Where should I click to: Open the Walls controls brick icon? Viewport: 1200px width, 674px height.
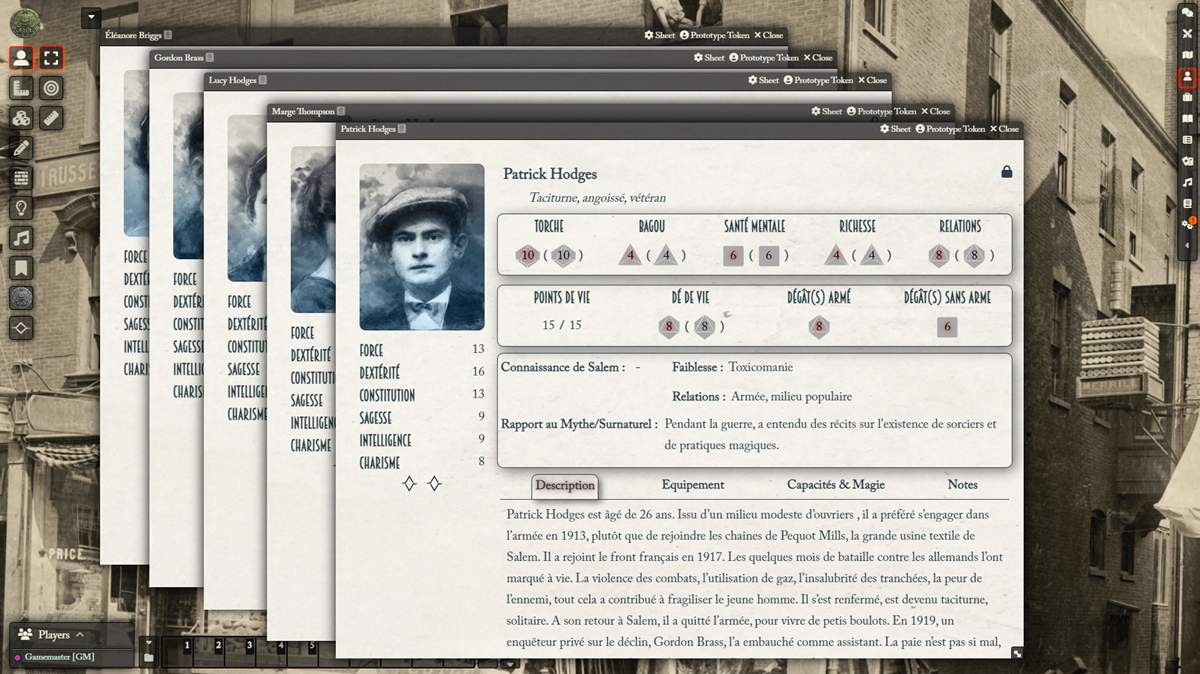click(21, 178)
